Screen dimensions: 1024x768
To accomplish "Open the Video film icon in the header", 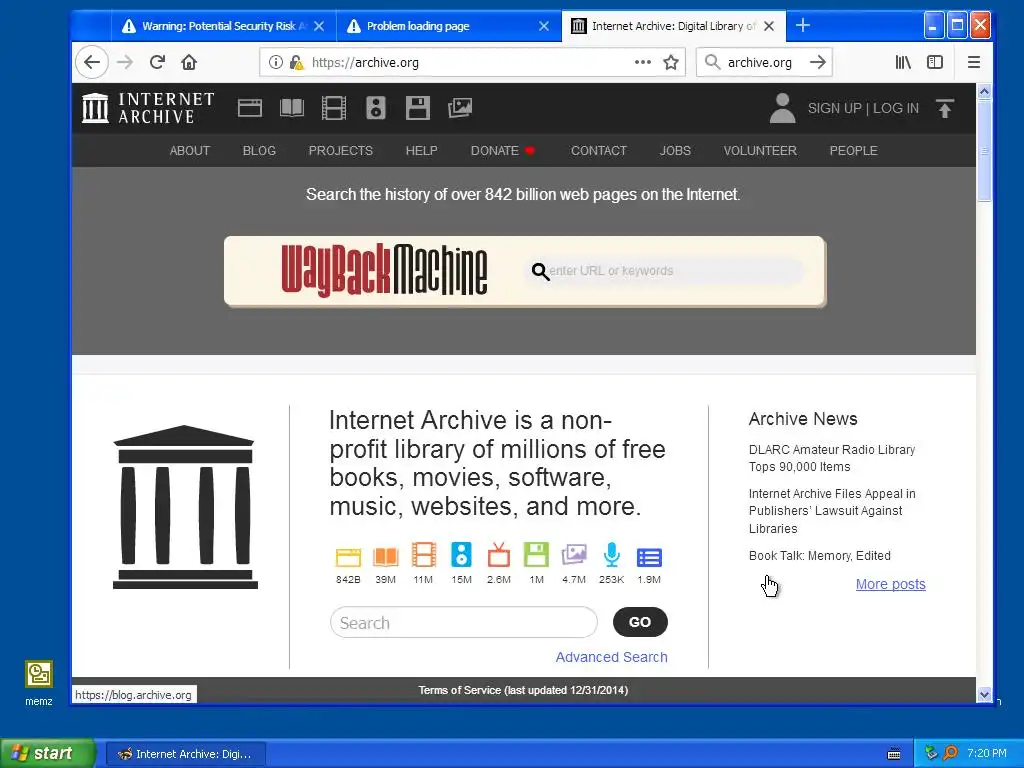I will (x=334, y=108).
